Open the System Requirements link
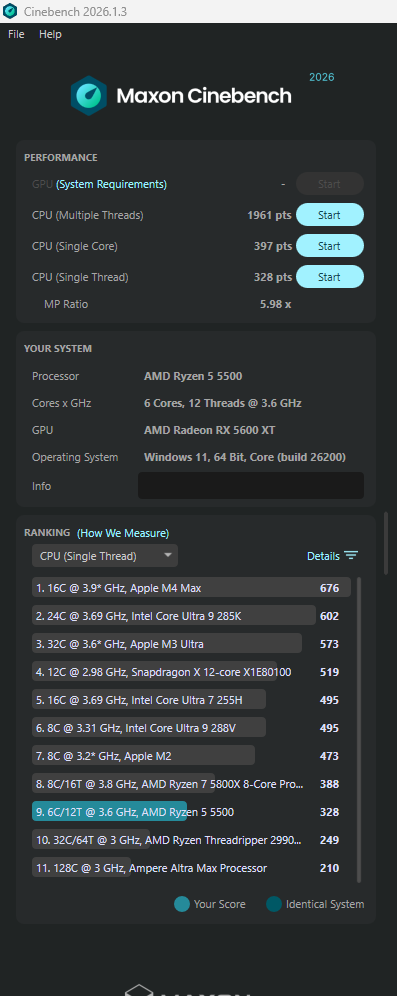This screenshot has height=996, width=397. point(111,184)
